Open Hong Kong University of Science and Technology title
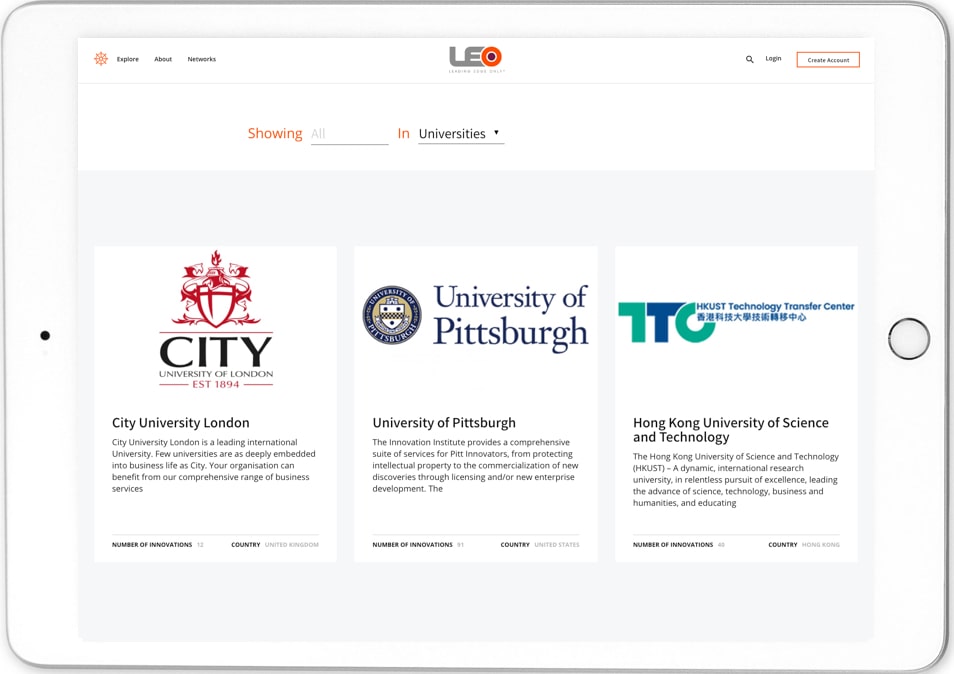Viewport: 954px width, 674px height. click(x=731, y=430)
